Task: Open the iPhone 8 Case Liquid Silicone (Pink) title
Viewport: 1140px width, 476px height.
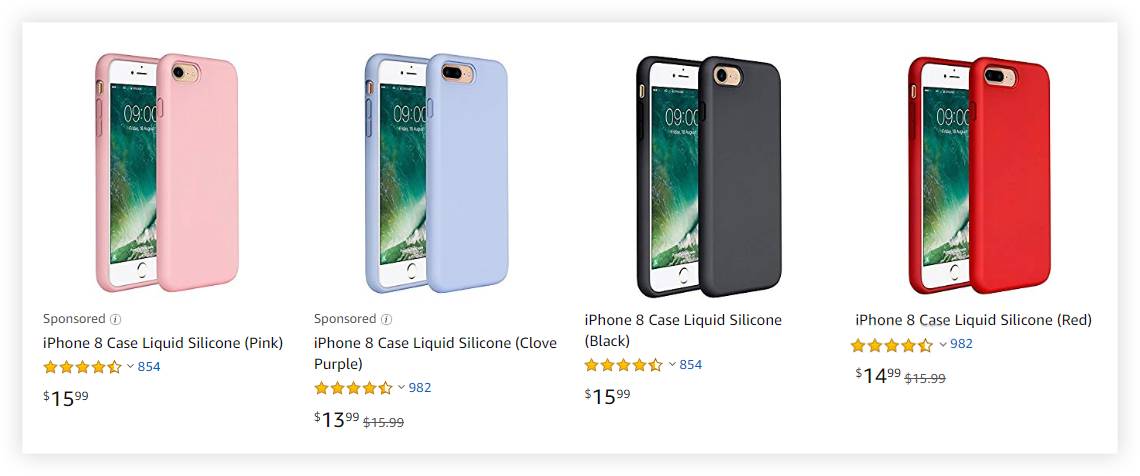Action: pos(163,343)
